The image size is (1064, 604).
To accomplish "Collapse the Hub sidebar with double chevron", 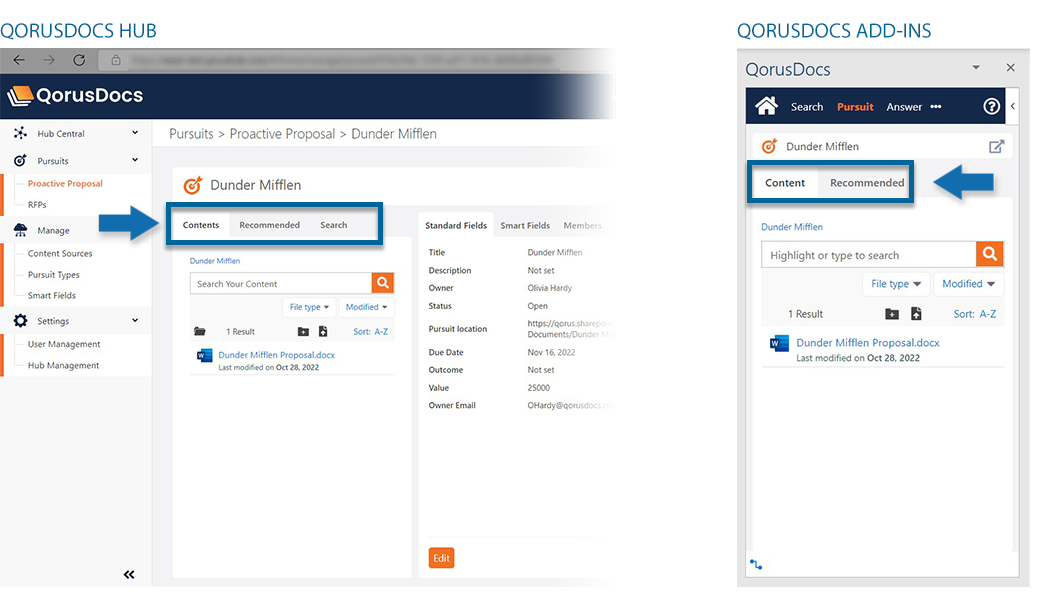I will [129, 574].
